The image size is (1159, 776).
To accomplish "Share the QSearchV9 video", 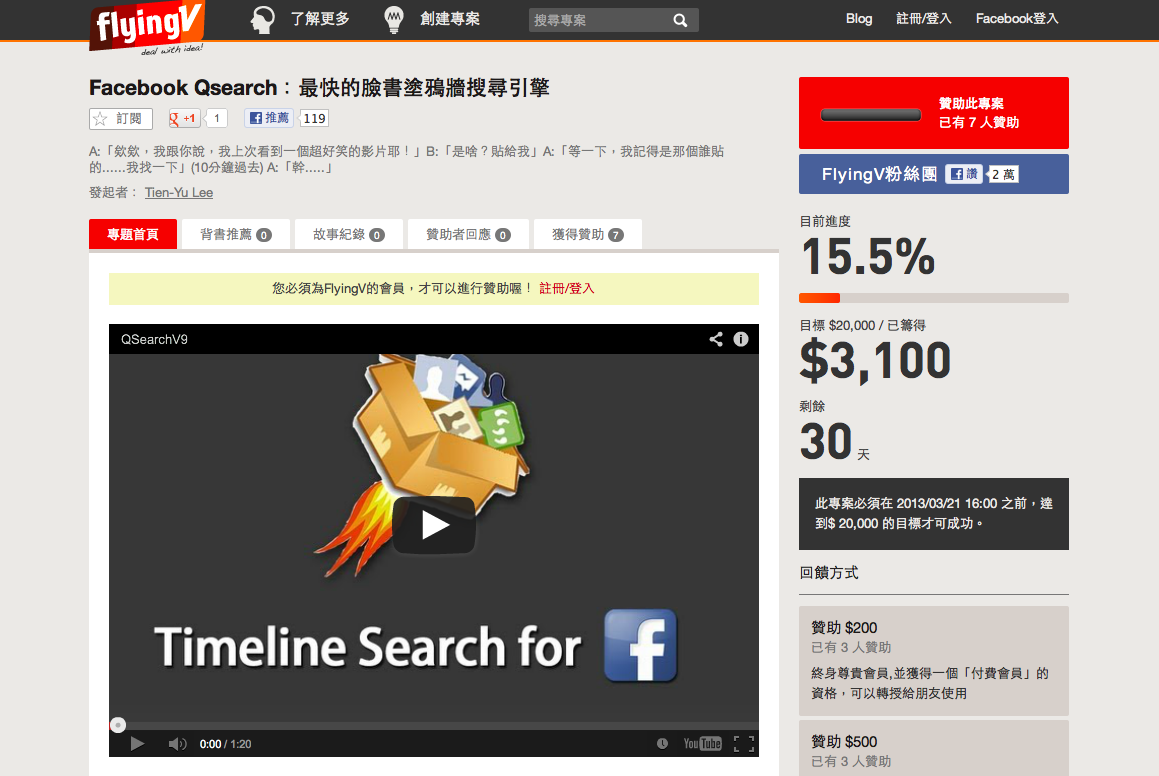I will pyautogui.click(x=716, y=339).
